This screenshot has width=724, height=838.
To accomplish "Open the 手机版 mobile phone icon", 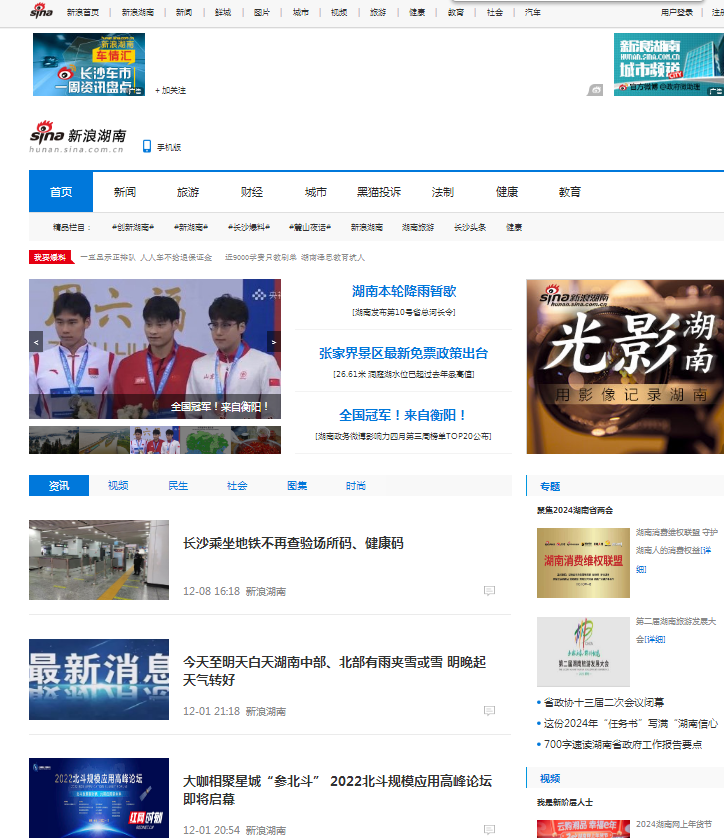I will [147, 146].
